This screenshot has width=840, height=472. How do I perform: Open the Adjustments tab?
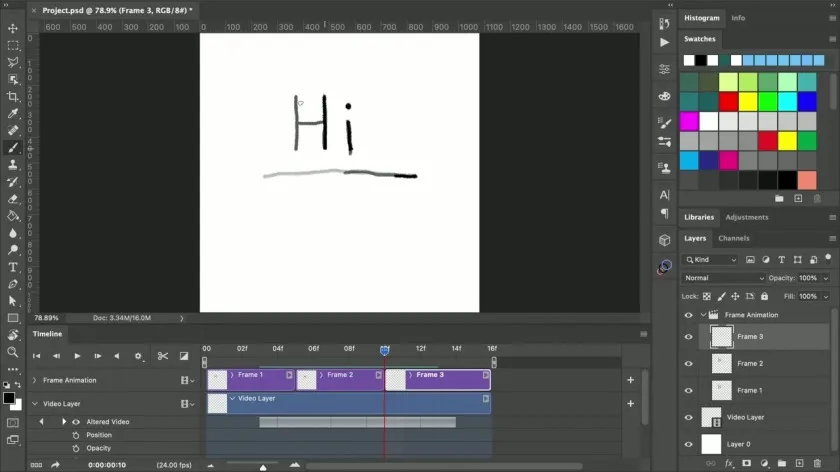[747, 217]
